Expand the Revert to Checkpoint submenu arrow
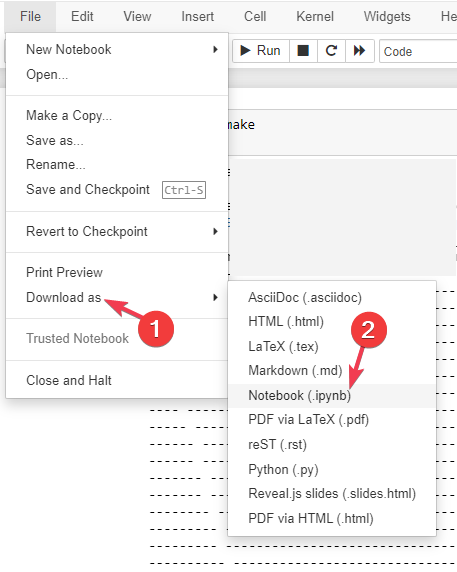Image resolution: width=457 pixels, height=572 pixels. (216, 231)
